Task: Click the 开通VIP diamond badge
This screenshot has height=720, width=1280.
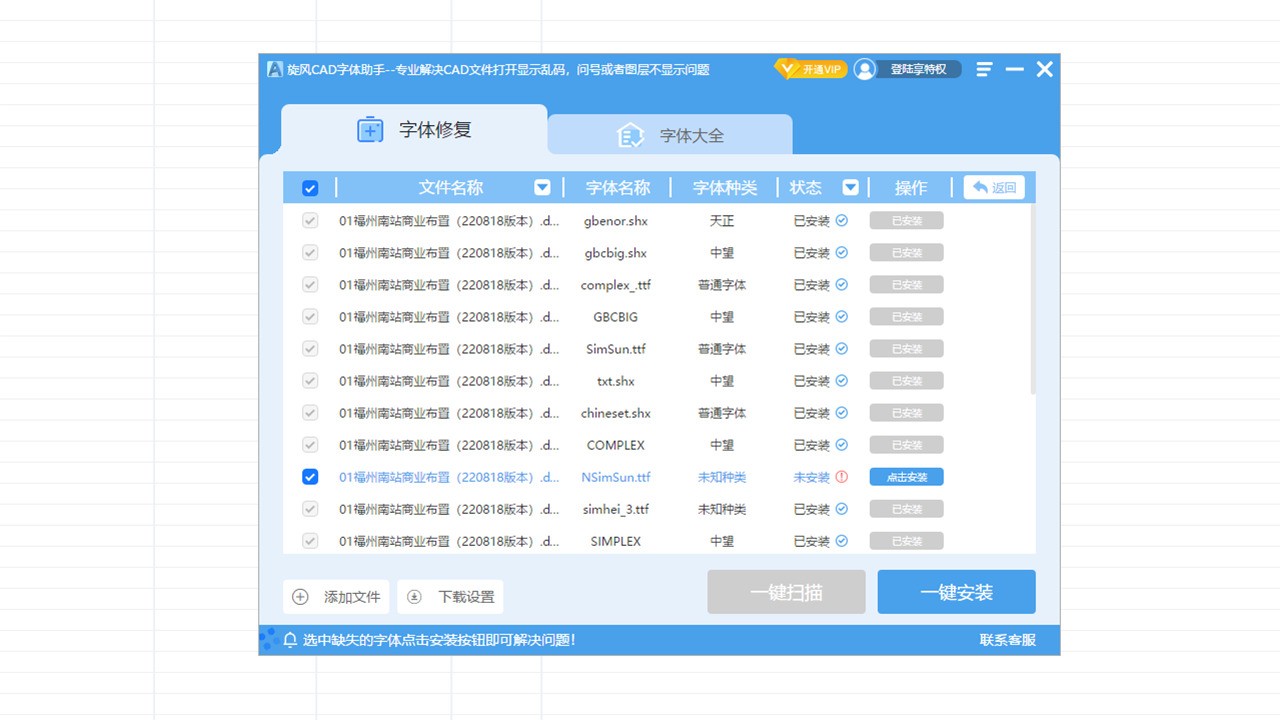Action: [x=811, y=69]
